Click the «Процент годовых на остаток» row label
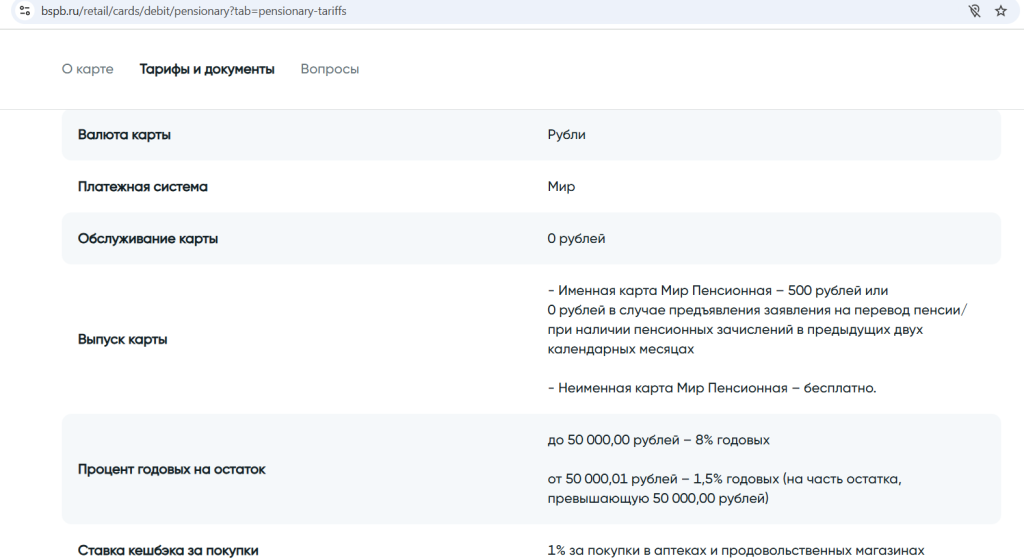 172,469
